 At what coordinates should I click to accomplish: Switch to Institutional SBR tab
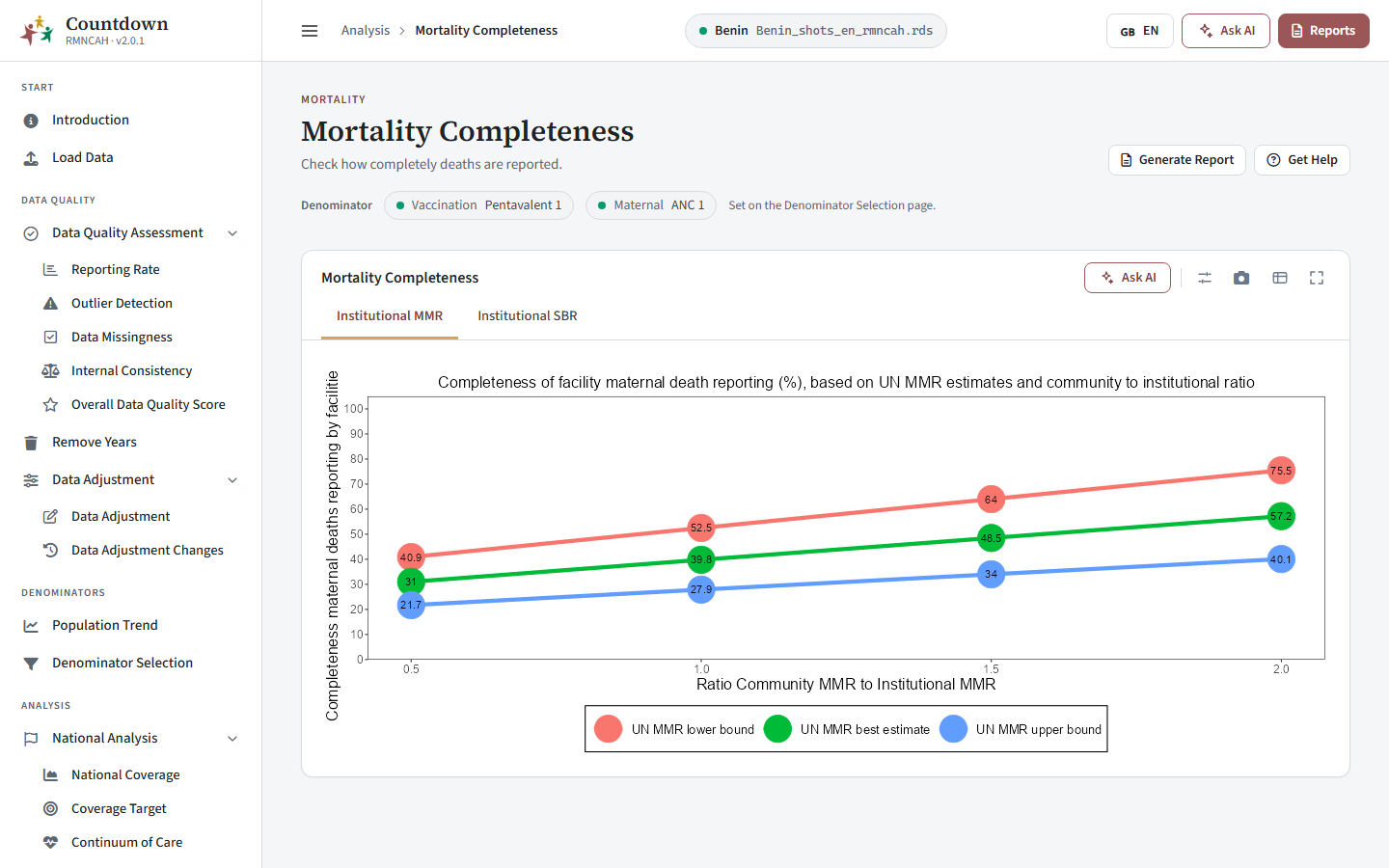click(528, 315)
